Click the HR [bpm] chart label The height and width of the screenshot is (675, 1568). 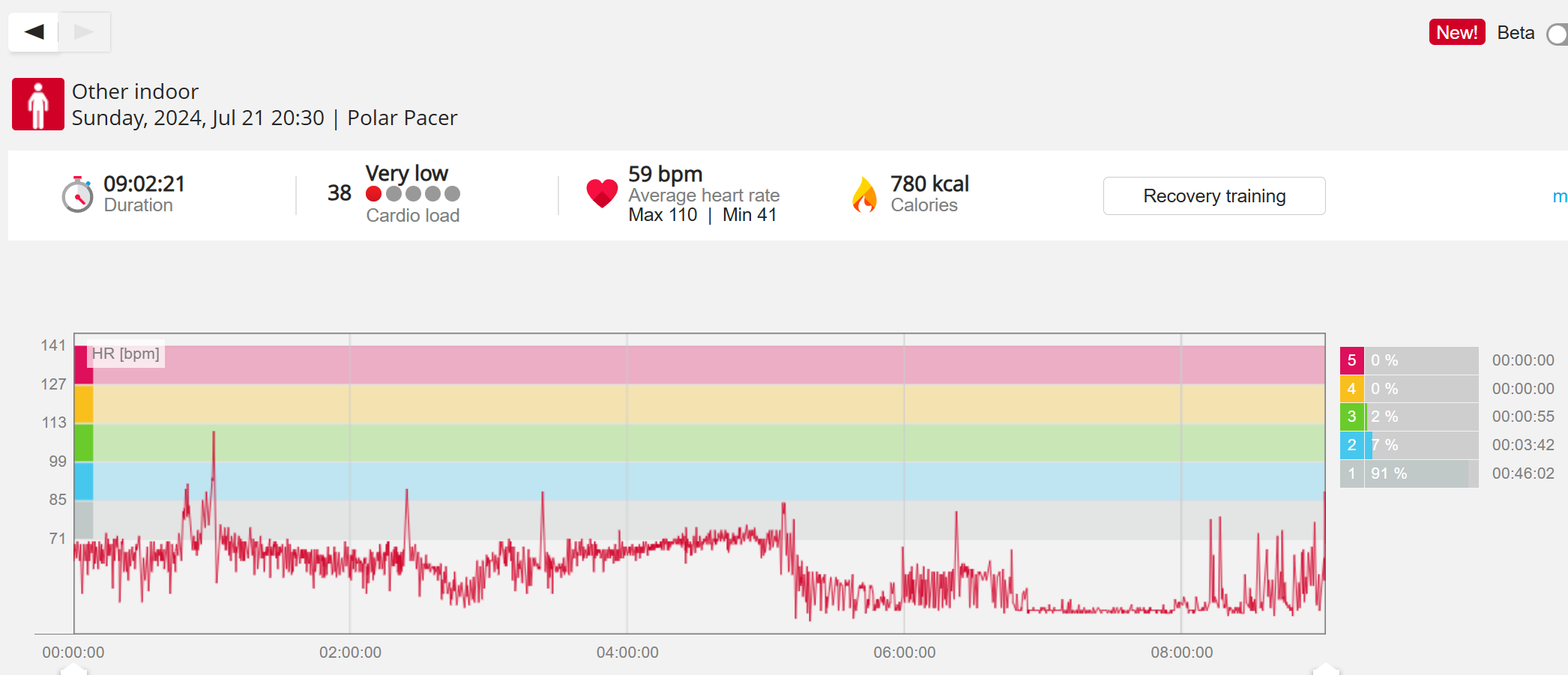(126, 354)
